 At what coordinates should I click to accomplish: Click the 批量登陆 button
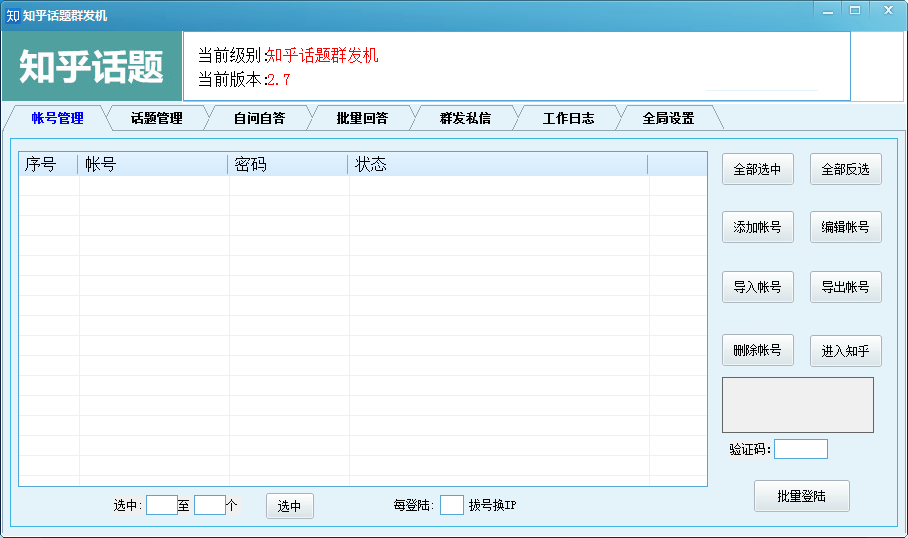point(801,496)
